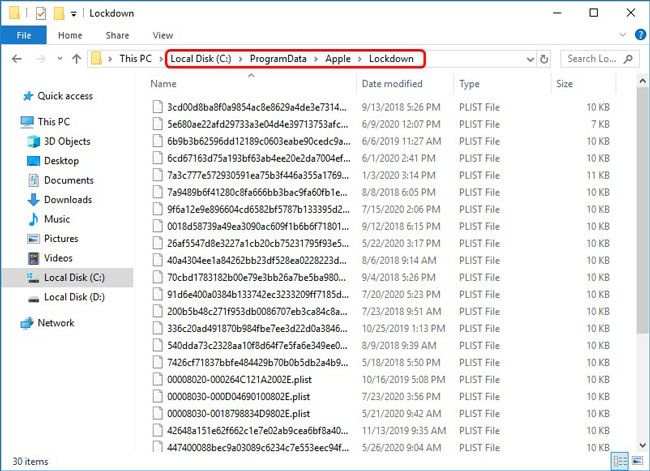Open the Help question mark icon
The height and width of the screenshot is (471, 650).
[x=640, y=35]
